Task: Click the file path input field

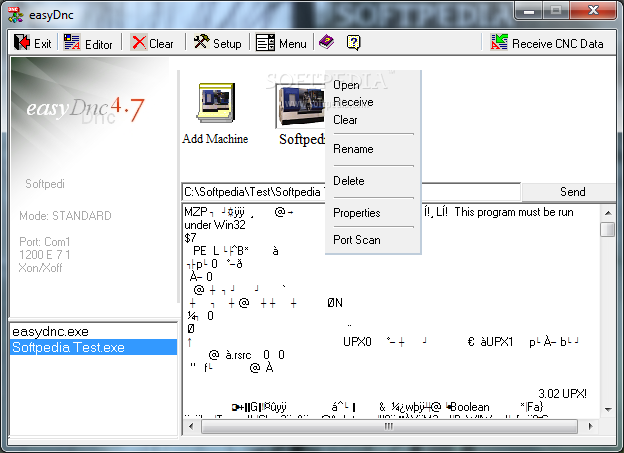Action: 351,192
